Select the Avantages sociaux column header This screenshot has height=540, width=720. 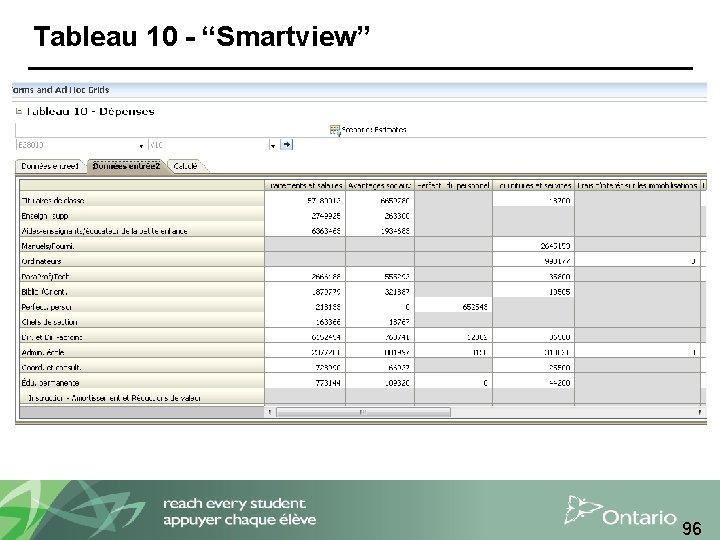pyautogui.click(x=380, y=186)
